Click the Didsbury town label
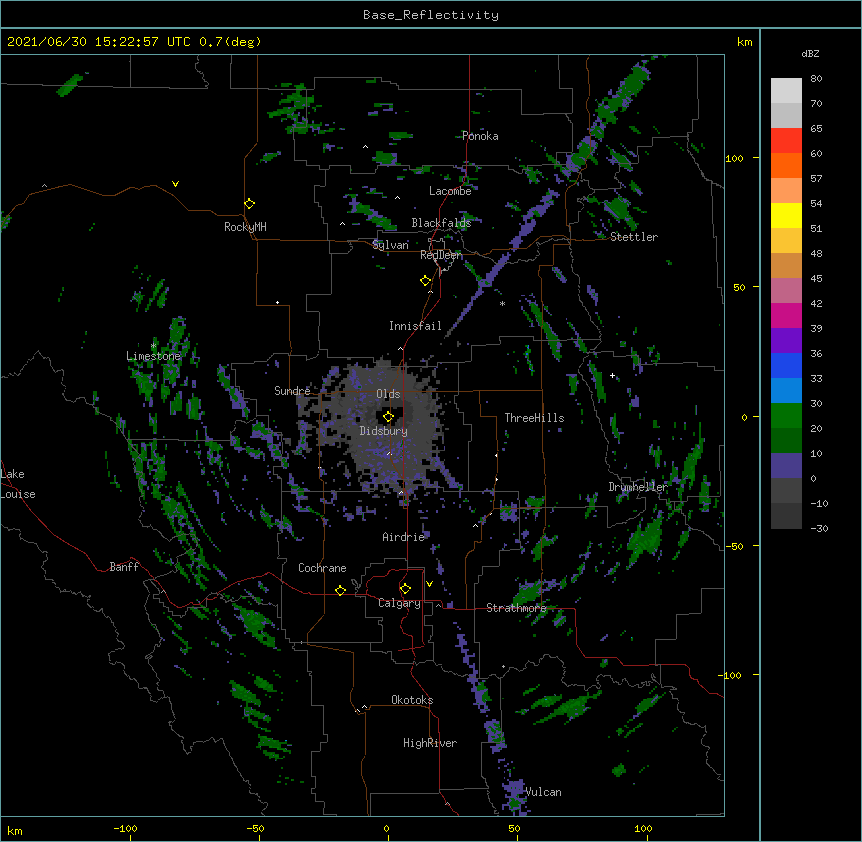The height and width of the screenshot is (842, 862). (x=384, y=431)
